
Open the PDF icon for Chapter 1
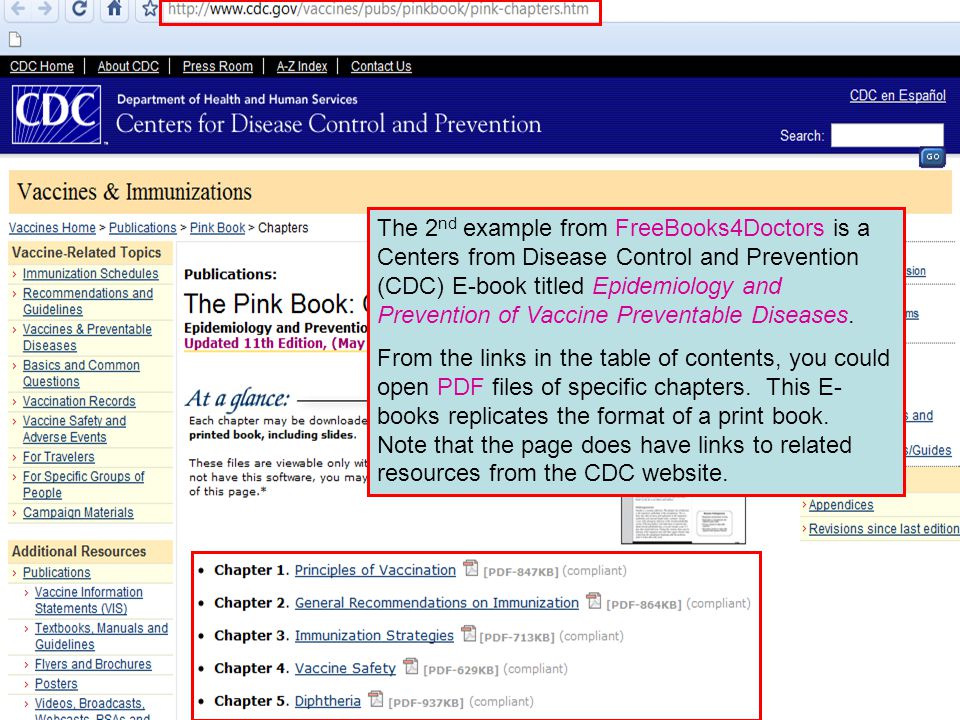pos(470,568)
